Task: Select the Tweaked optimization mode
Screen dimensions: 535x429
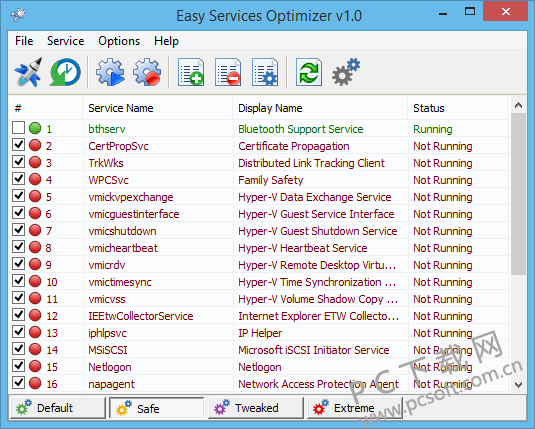Action: (x=256, y=408)
